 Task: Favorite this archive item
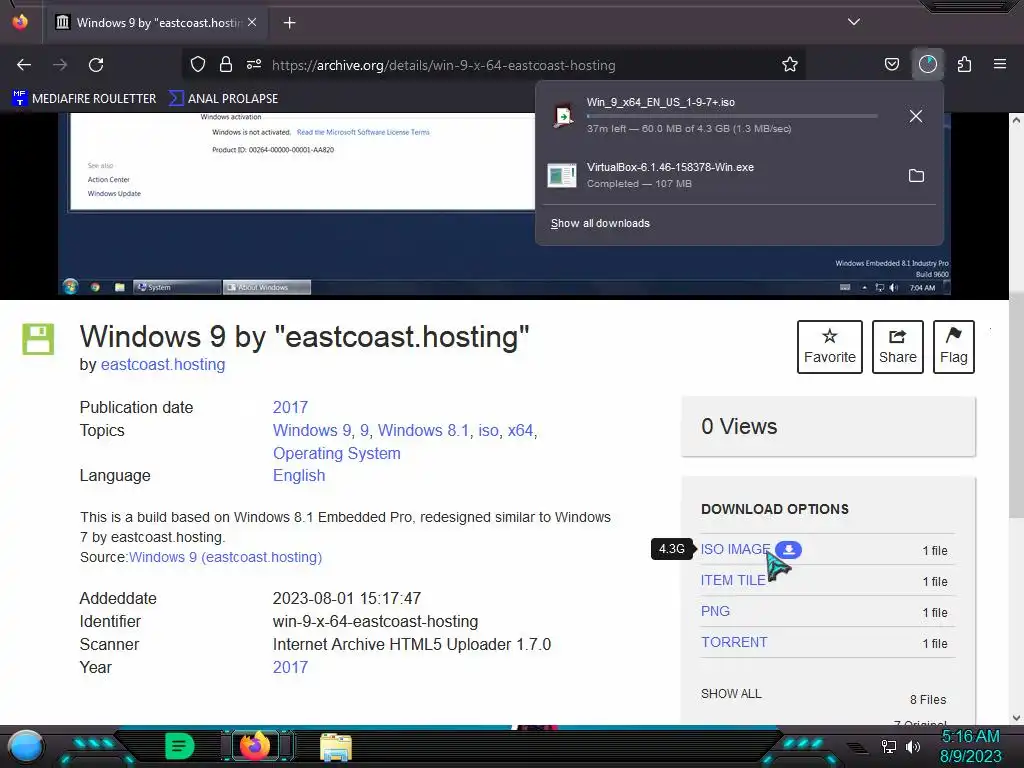829,347
